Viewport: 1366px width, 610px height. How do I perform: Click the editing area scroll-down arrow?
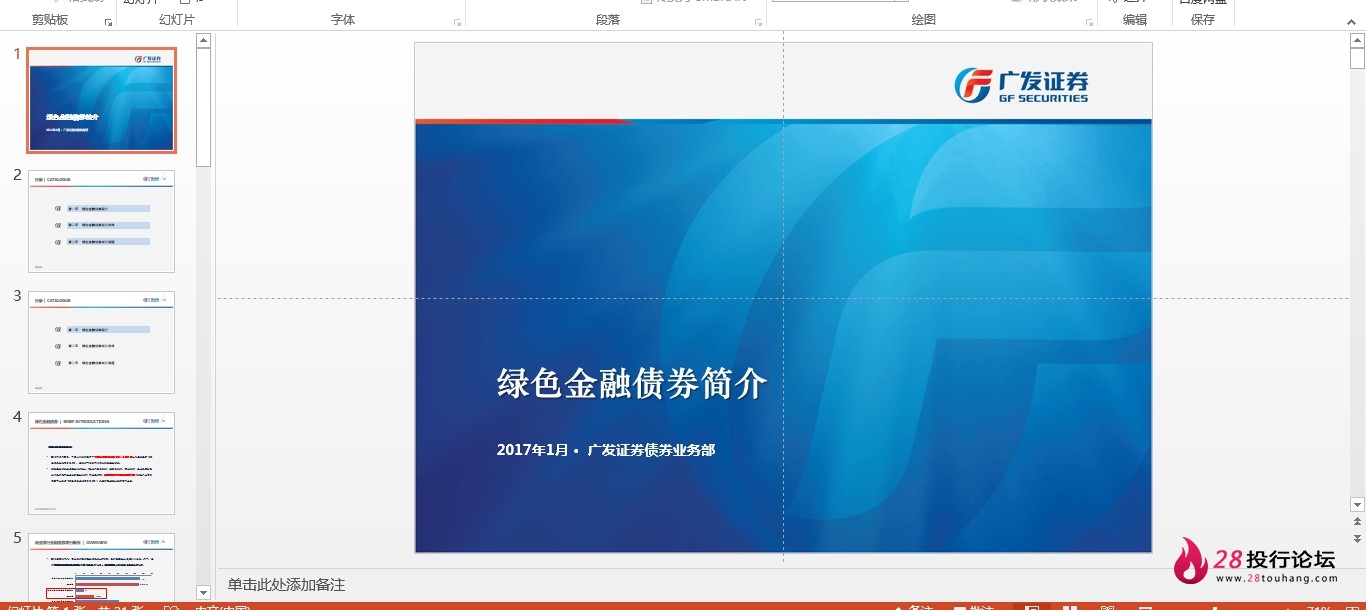tap(1357, 505)
